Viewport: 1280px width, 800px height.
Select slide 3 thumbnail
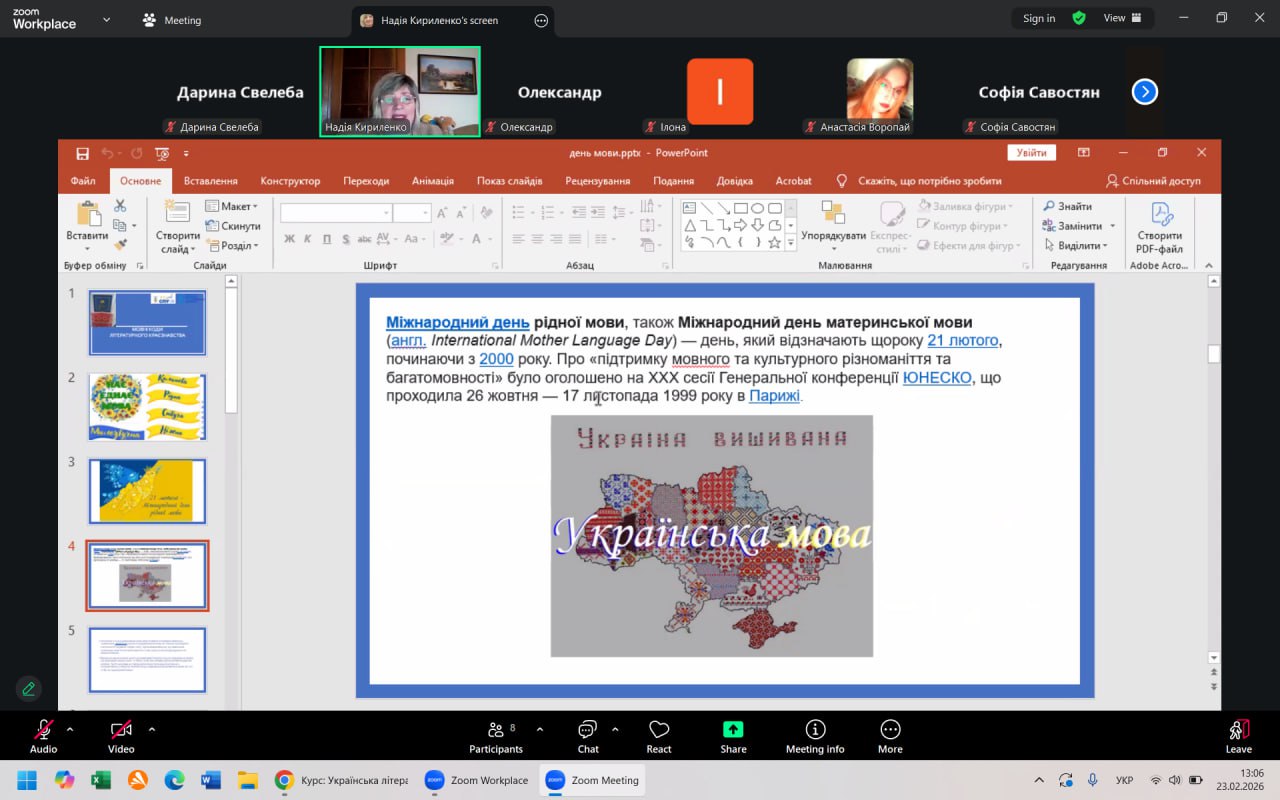(147, 491)
